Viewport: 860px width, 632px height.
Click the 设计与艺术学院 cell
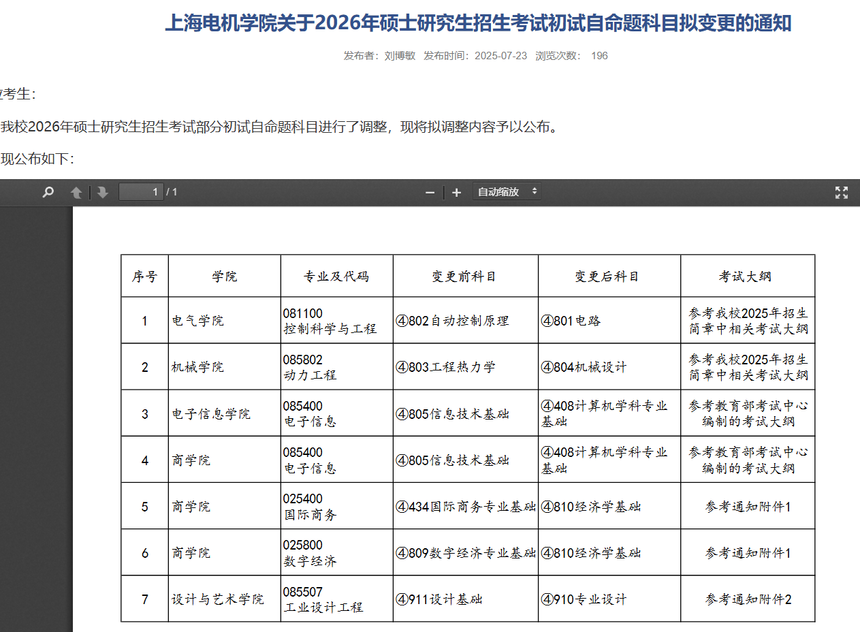(217, 599)
